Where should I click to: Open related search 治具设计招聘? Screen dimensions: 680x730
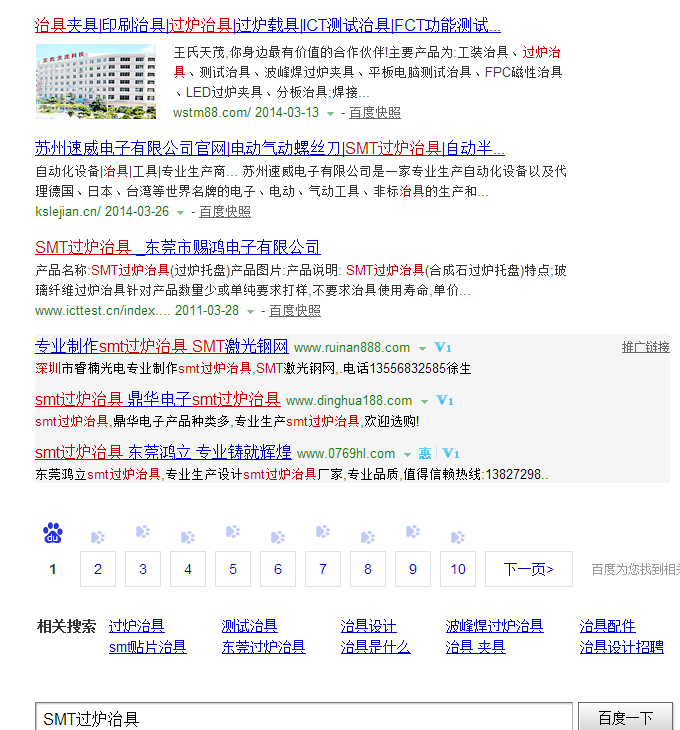(x=621, y=647)
